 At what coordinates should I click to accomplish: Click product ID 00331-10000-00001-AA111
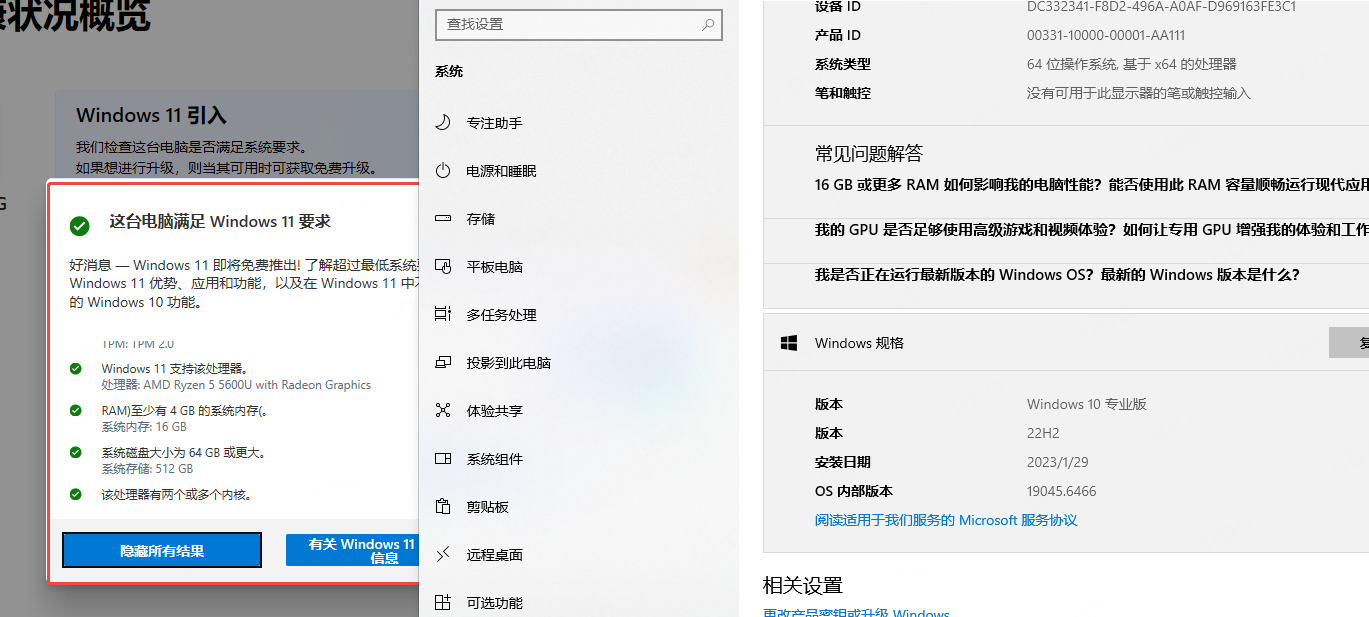[x=1106, y=35]
